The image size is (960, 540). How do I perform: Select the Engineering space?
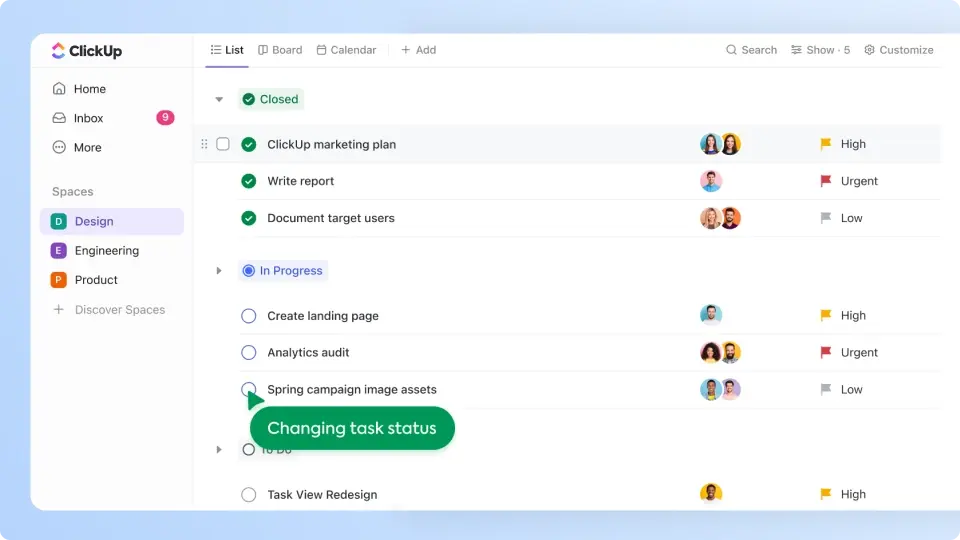point(106,251)
